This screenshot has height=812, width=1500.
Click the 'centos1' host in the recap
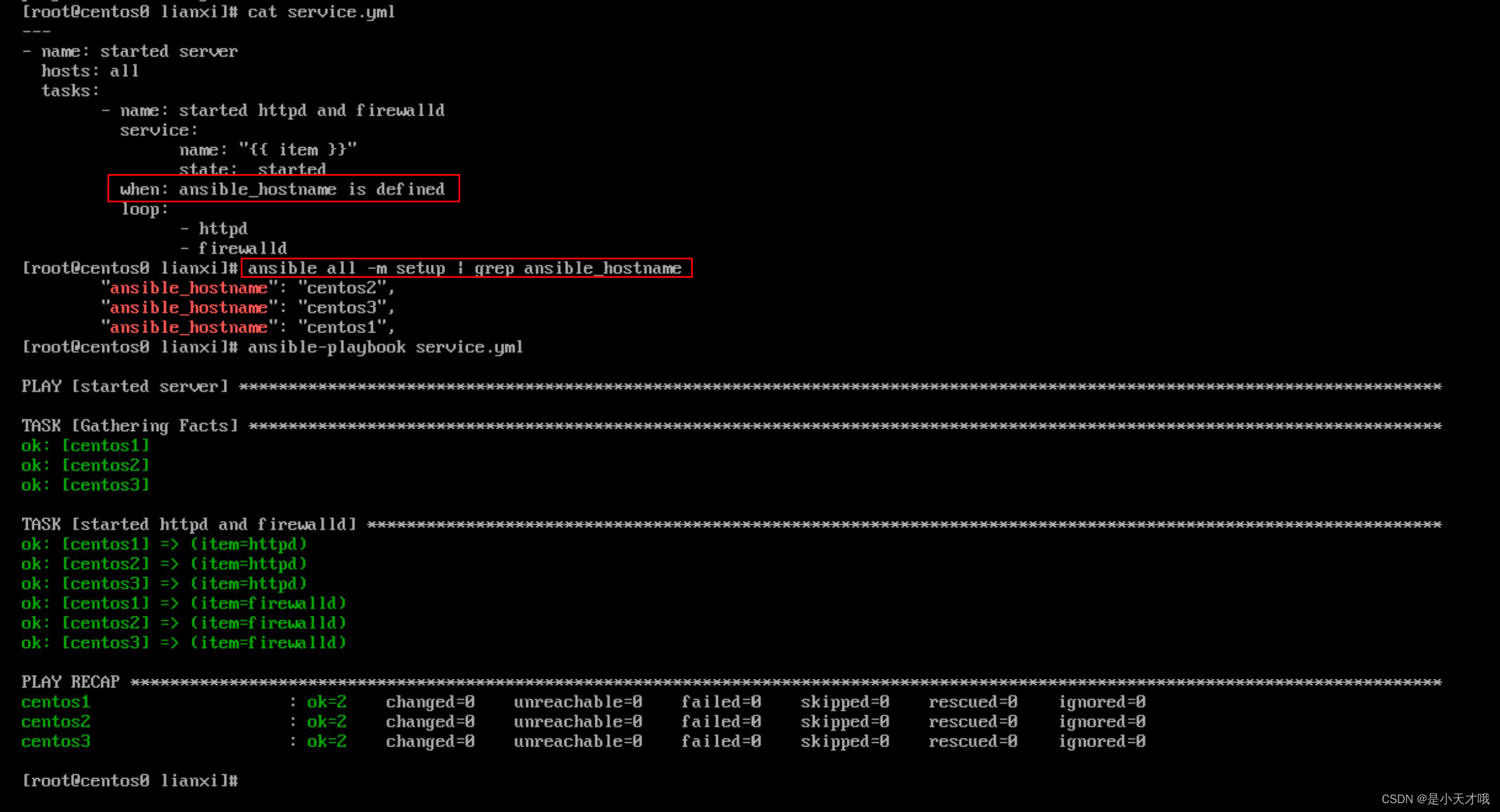pyautogui.click(x=55, y=702)
